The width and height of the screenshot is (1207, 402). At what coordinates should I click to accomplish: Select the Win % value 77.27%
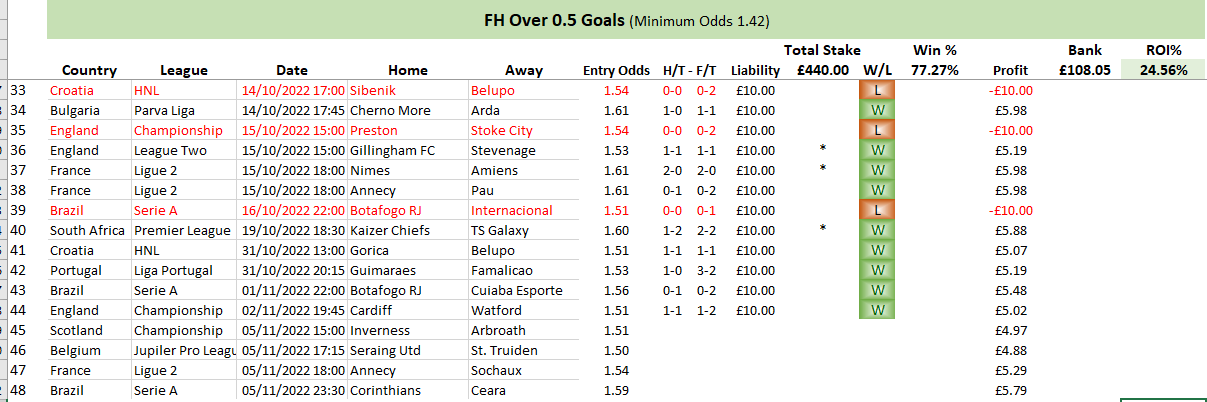[936, 70]
